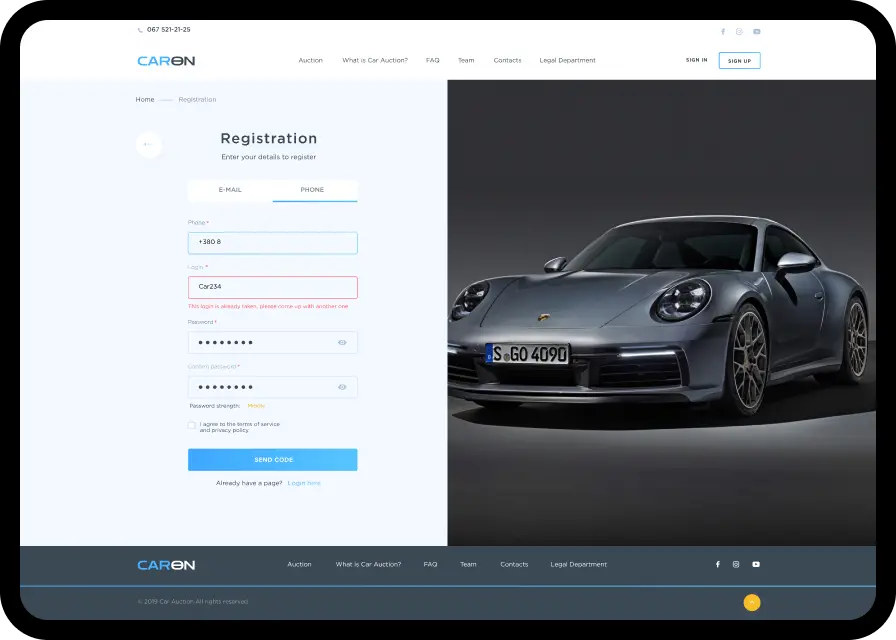The image size is (896, 640).
Task: Click the SIGN IN link
Action: point(697,60)
